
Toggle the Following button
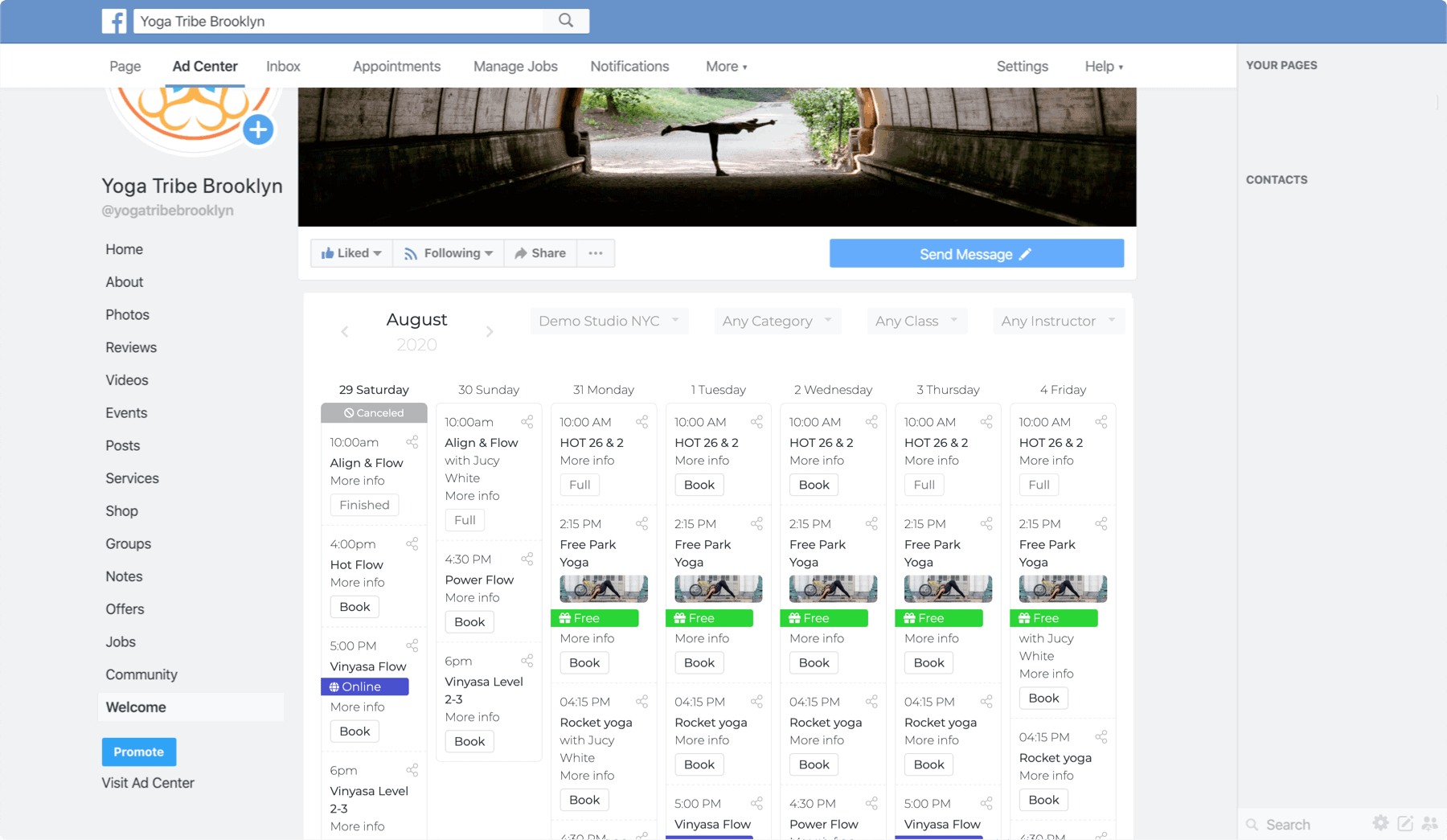pos(449,253)
